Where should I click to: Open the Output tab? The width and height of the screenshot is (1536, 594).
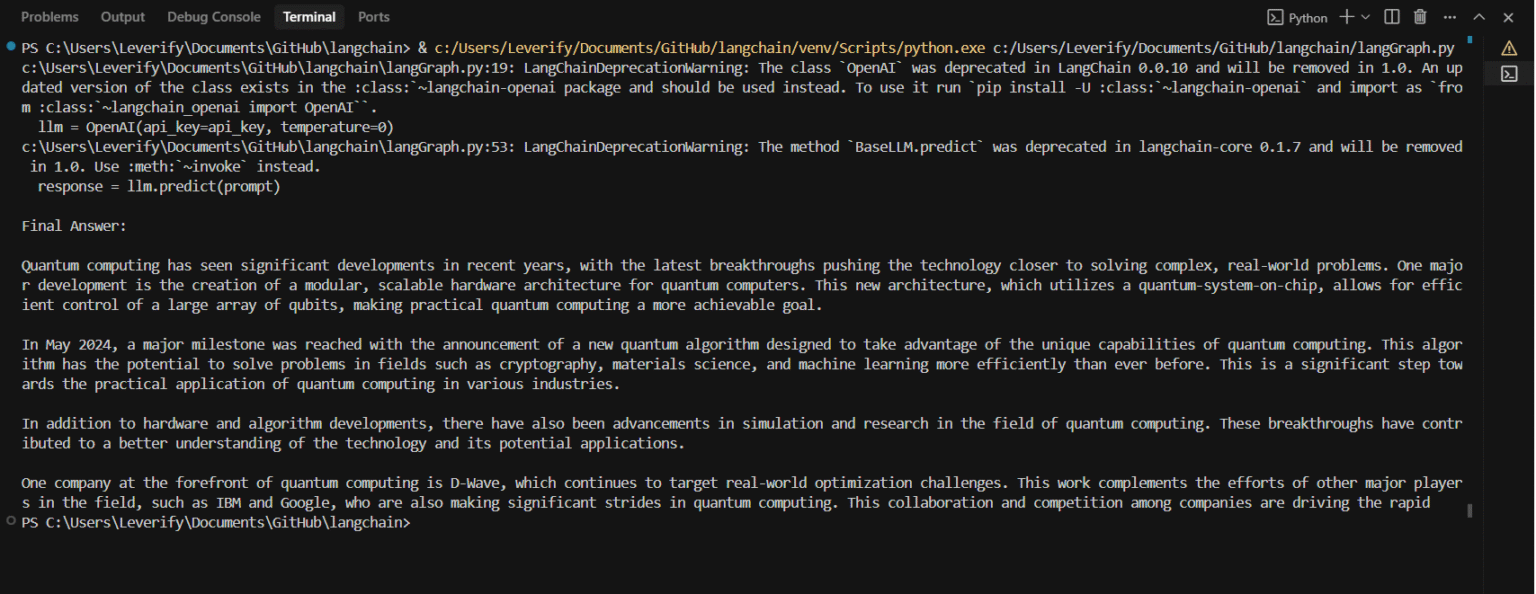[x=123, y=17]
